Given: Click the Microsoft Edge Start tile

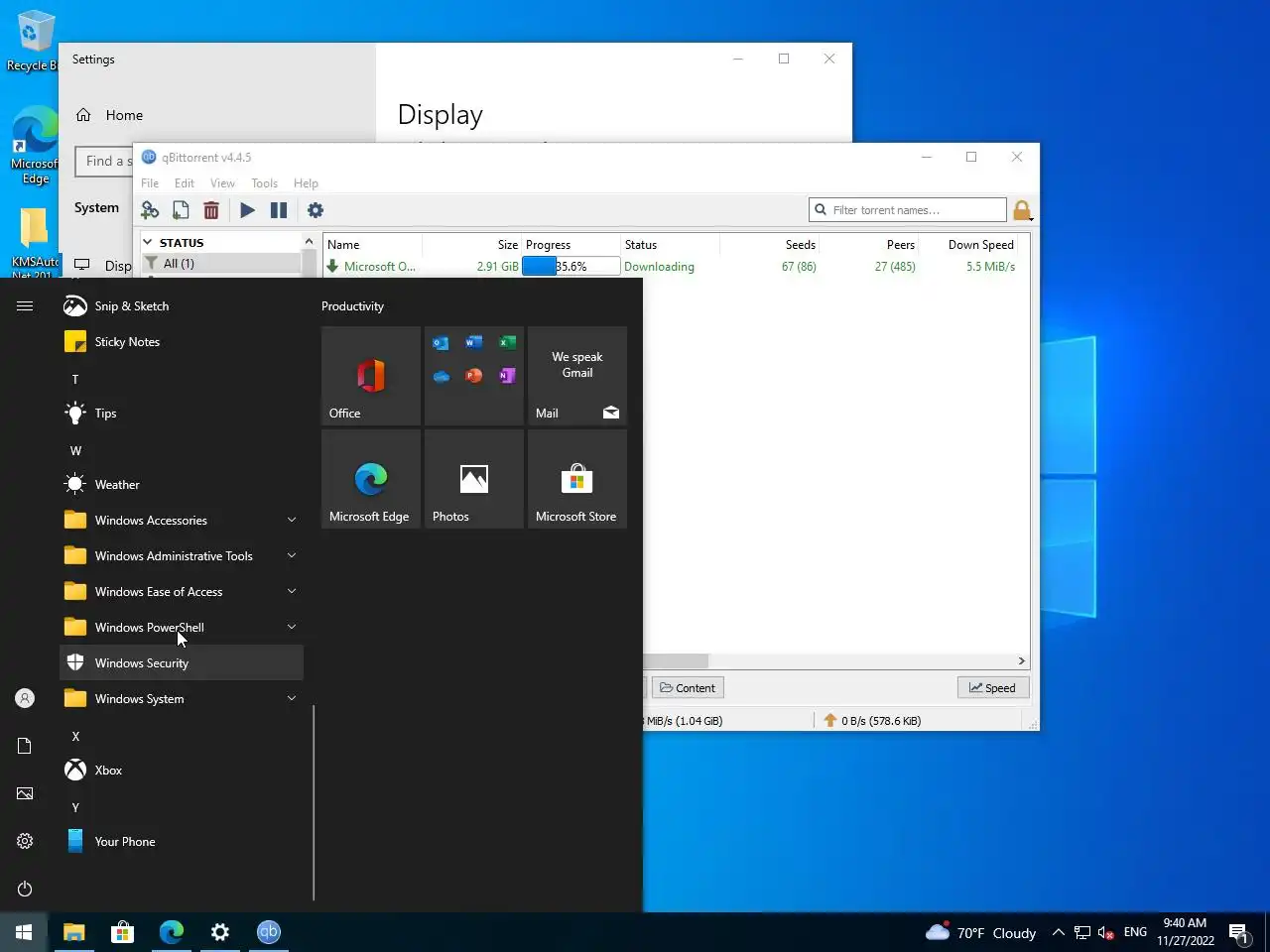Looking at the screenshot, I should (371, 479).
